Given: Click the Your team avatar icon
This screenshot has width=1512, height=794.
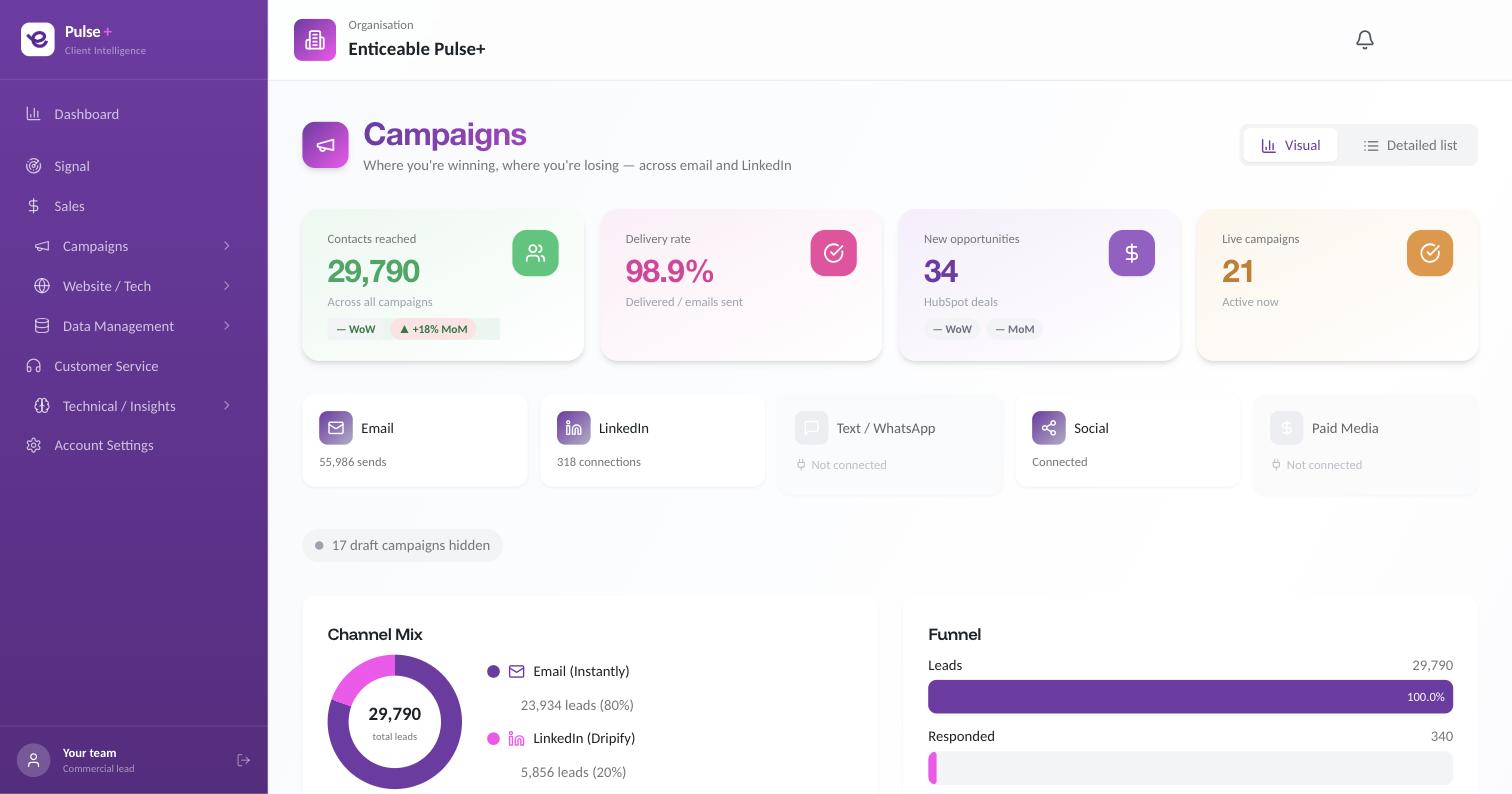Looking at the screenshot, I should [33, 760].
